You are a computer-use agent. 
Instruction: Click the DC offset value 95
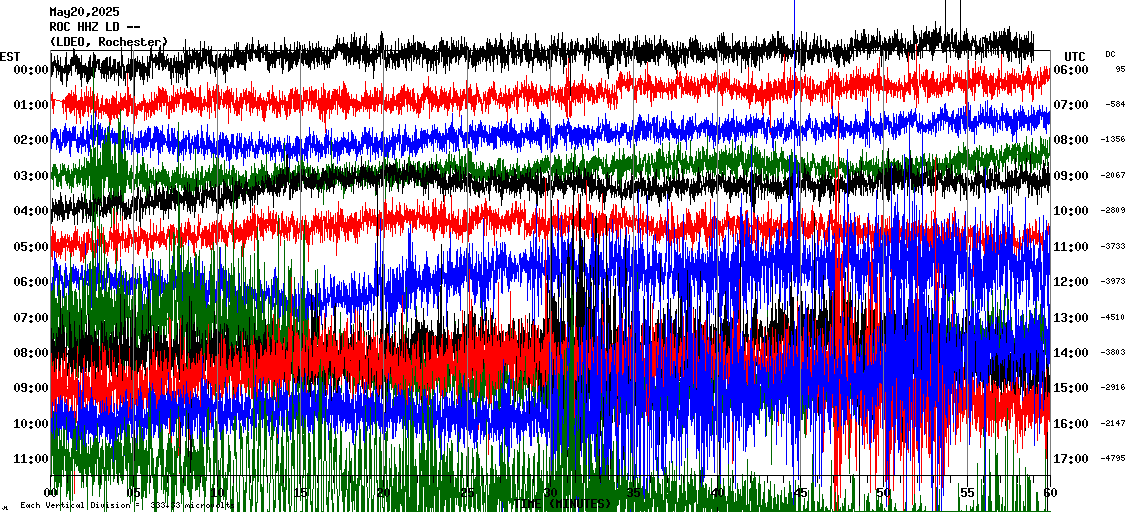[1120, 70]
